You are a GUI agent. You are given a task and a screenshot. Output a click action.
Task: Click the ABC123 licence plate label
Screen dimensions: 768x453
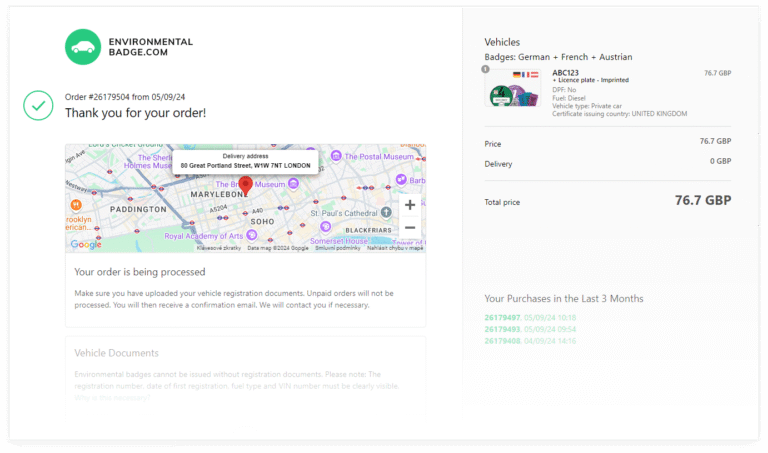pyautogui.click(x=565, y=72)
